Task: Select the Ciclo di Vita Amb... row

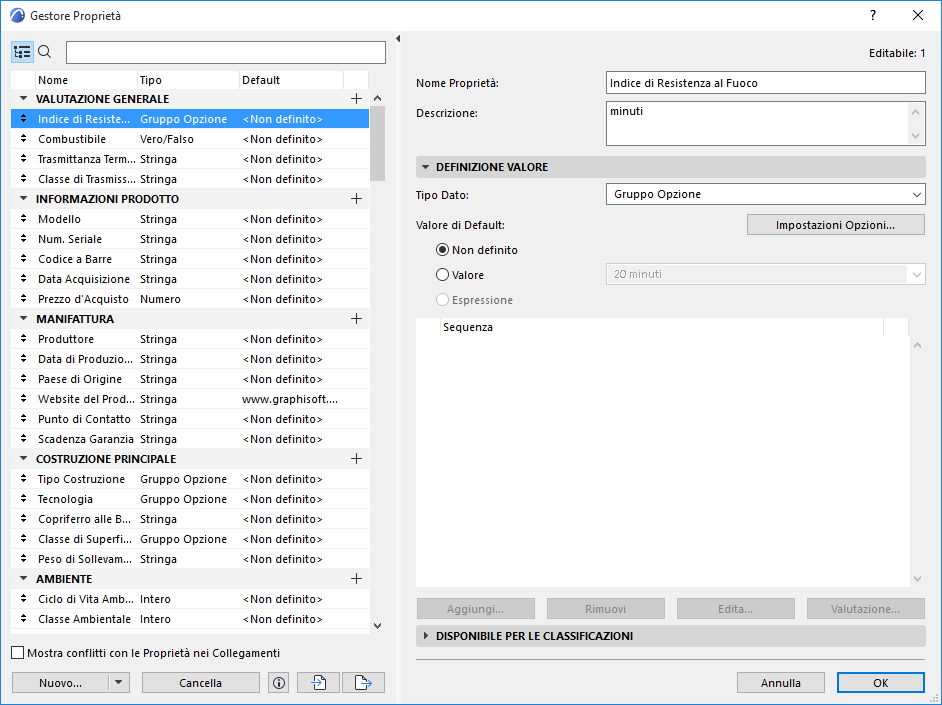Action: pos(190,599)
